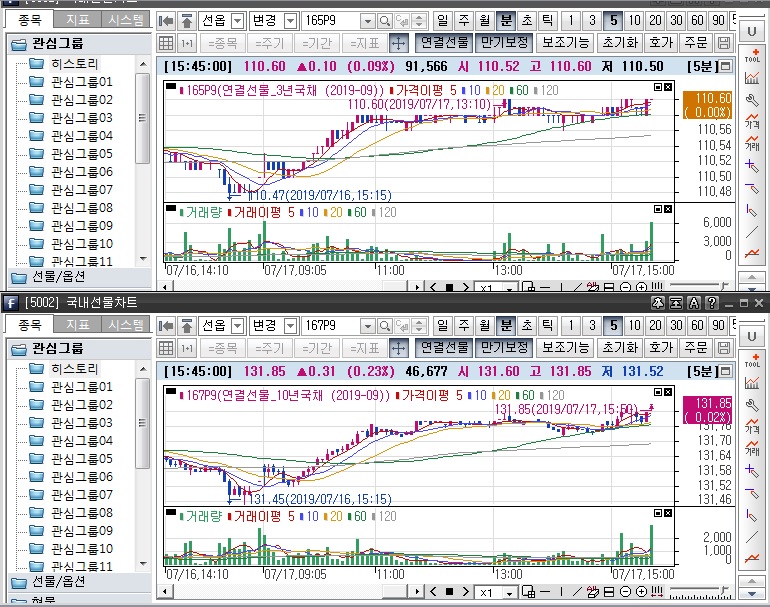Click the code stepper arrows in 167P9 window
The width and height of the screenshot is (770, 607).
coord(418,326)
